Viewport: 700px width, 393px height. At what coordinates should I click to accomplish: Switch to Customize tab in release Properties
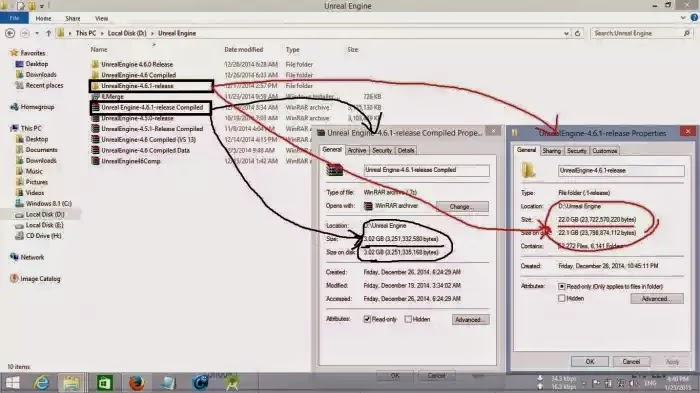(604, 151)
